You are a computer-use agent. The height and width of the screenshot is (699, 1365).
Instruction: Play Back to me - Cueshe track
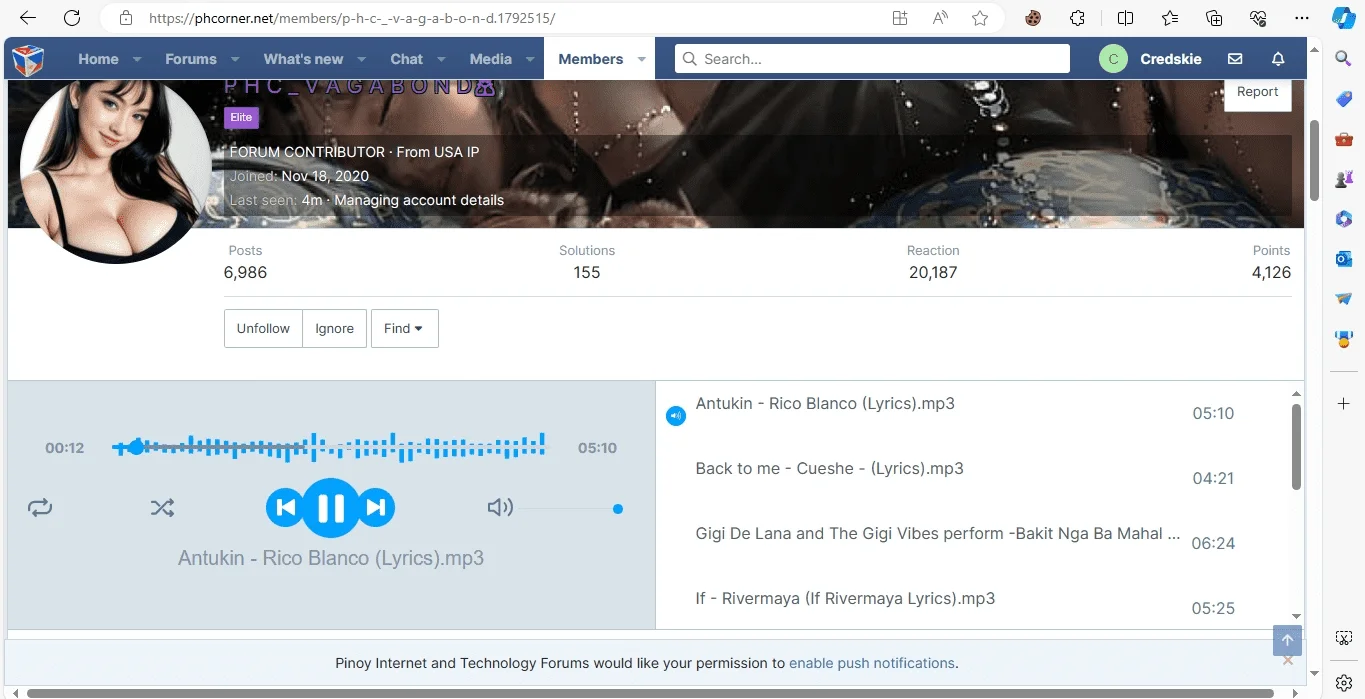[829, 468]
